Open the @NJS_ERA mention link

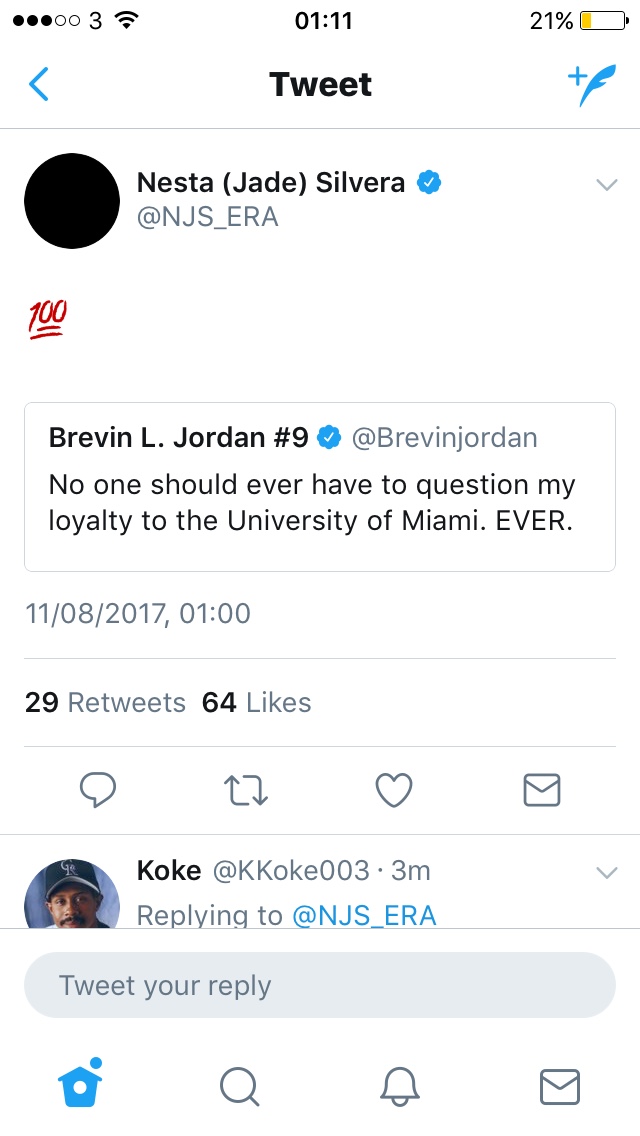tap(364, 914)
